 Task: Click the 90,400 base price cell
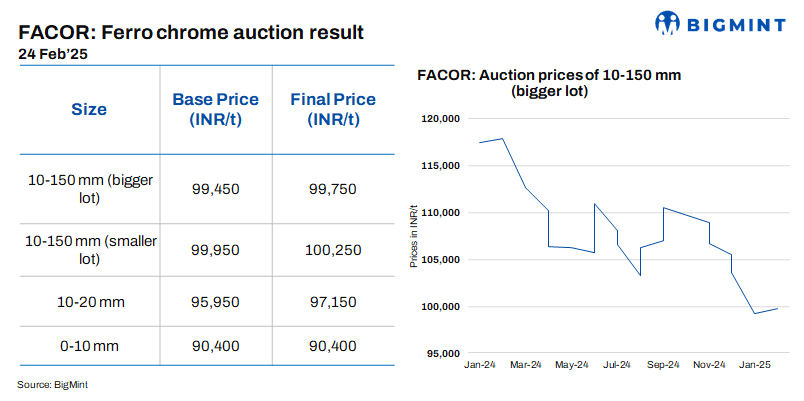tap(215, 346)
